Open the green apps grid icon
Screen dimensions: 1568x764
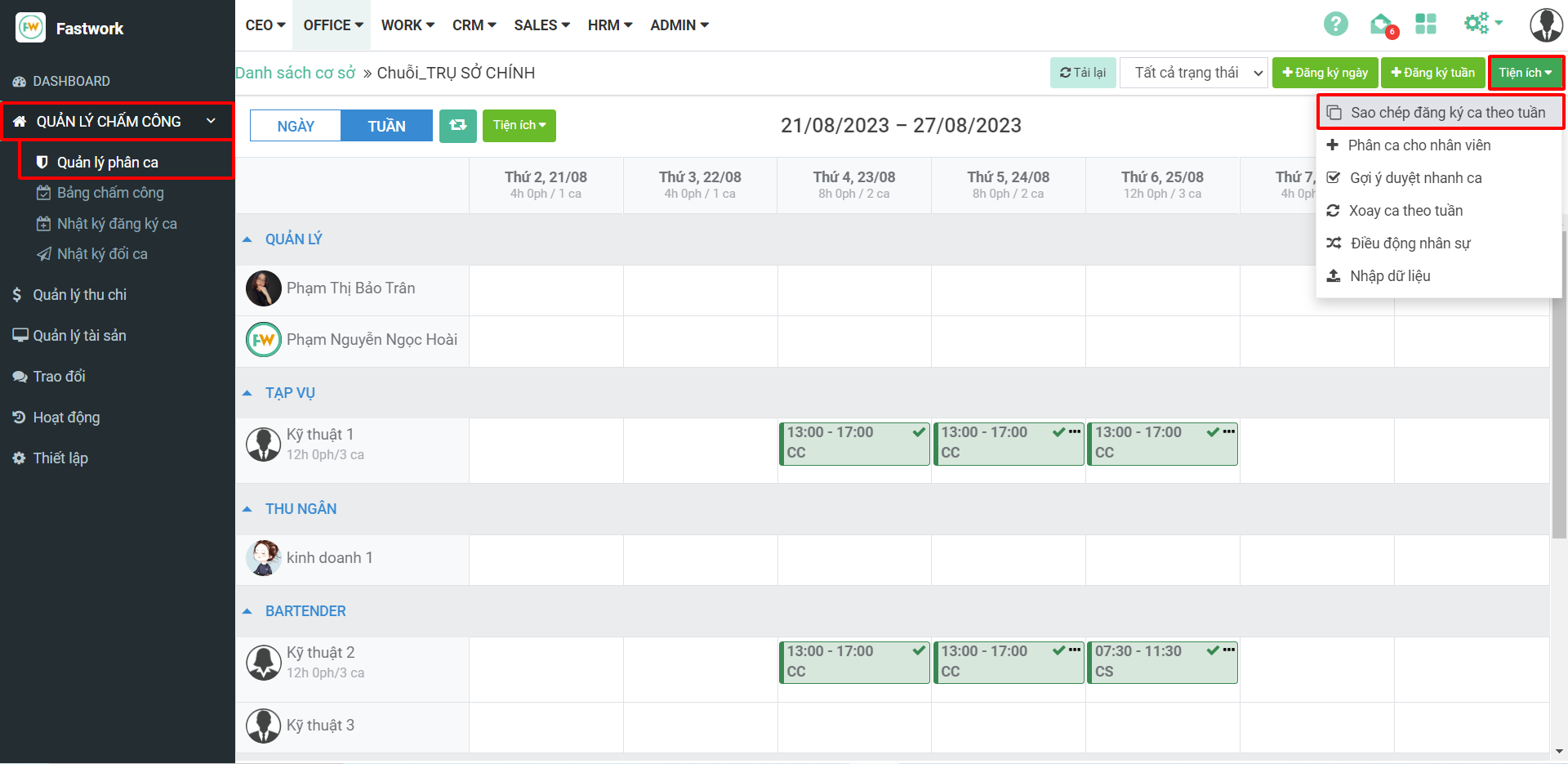click(1426, 25)
